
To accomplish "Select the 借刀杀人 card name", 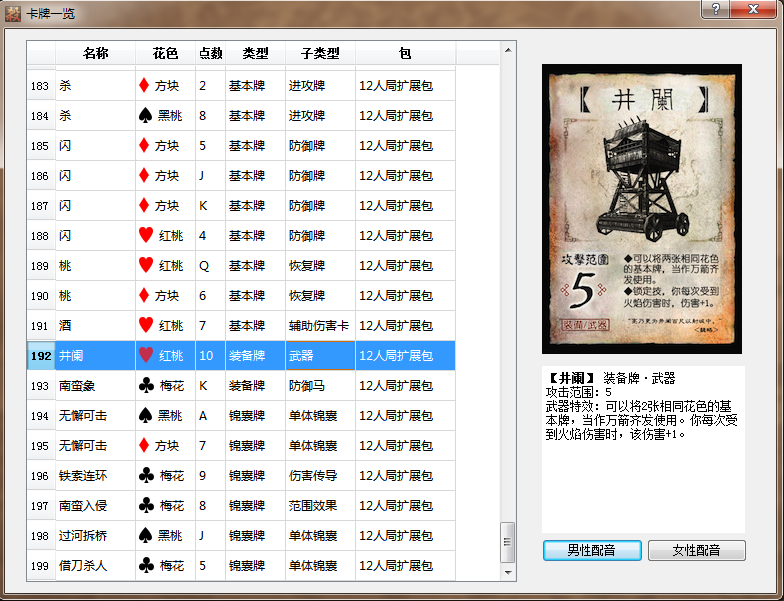I will 83,566.
